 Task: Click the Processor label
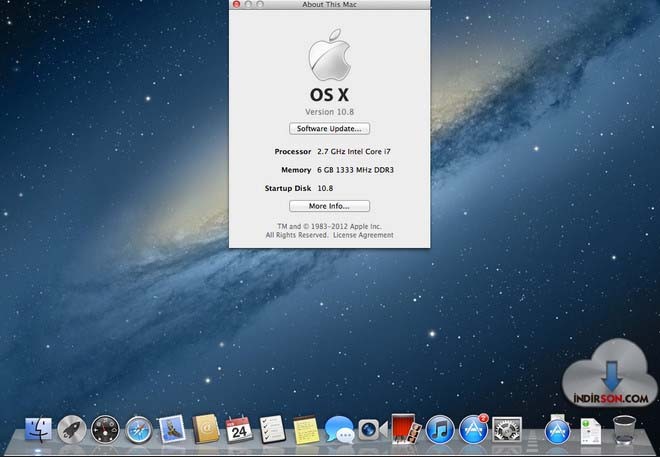click(293, 151)
